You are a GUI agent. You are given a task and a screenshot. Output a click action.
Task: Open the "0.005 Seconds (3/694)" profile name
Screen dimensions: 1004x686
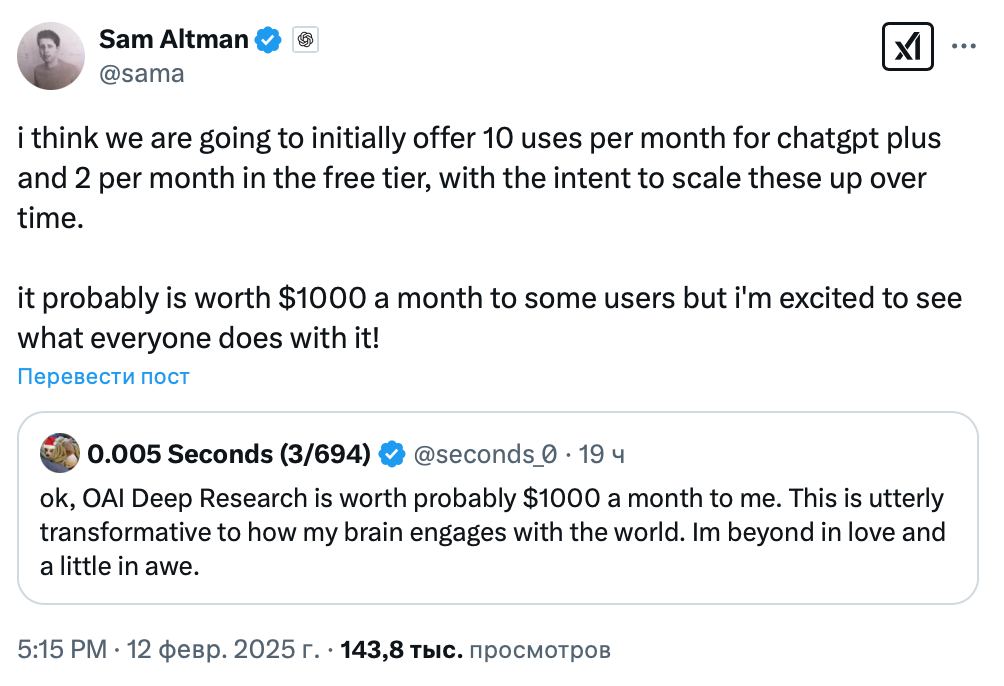point(229,455)
